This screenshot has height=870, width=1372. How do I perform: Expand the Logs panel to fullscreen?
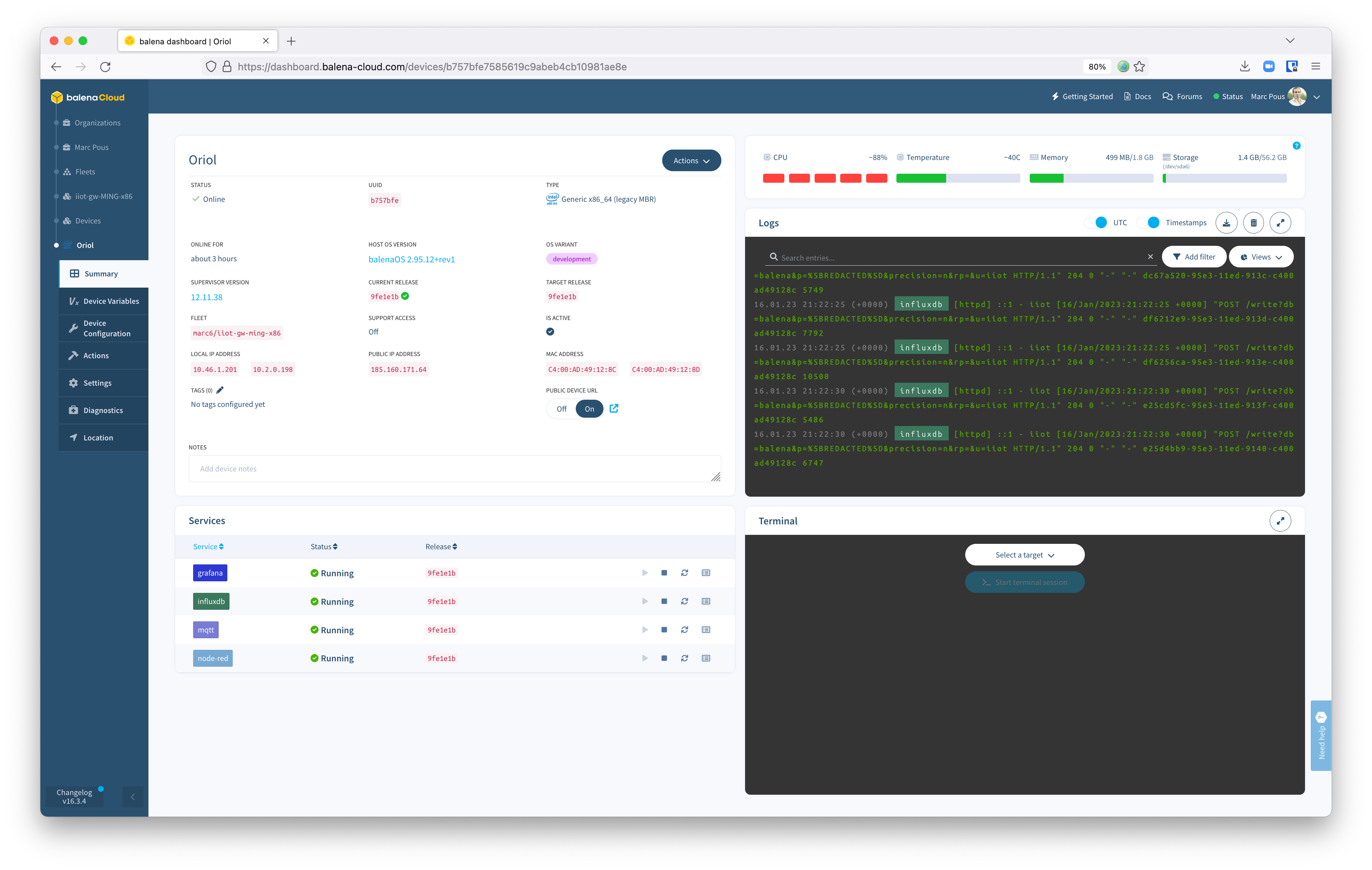click(1281, 222)
